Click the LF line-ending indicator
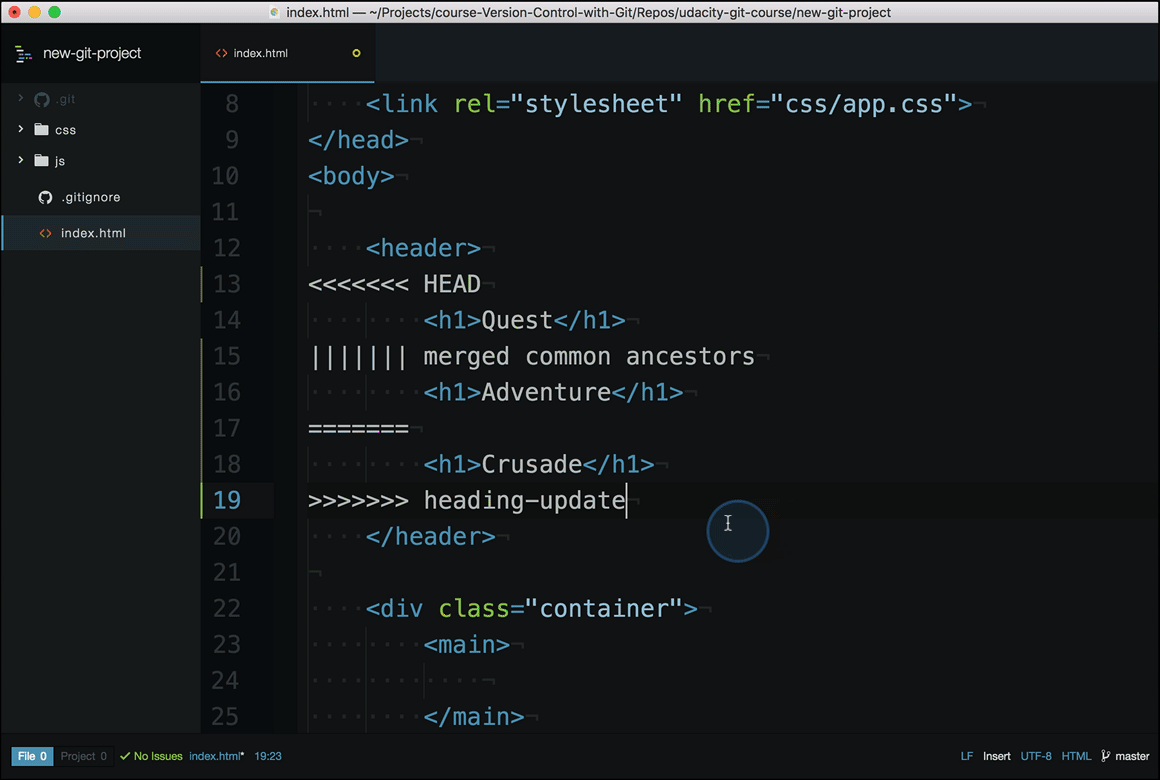This screenshot has width=1160, height=780. [966, 756]
